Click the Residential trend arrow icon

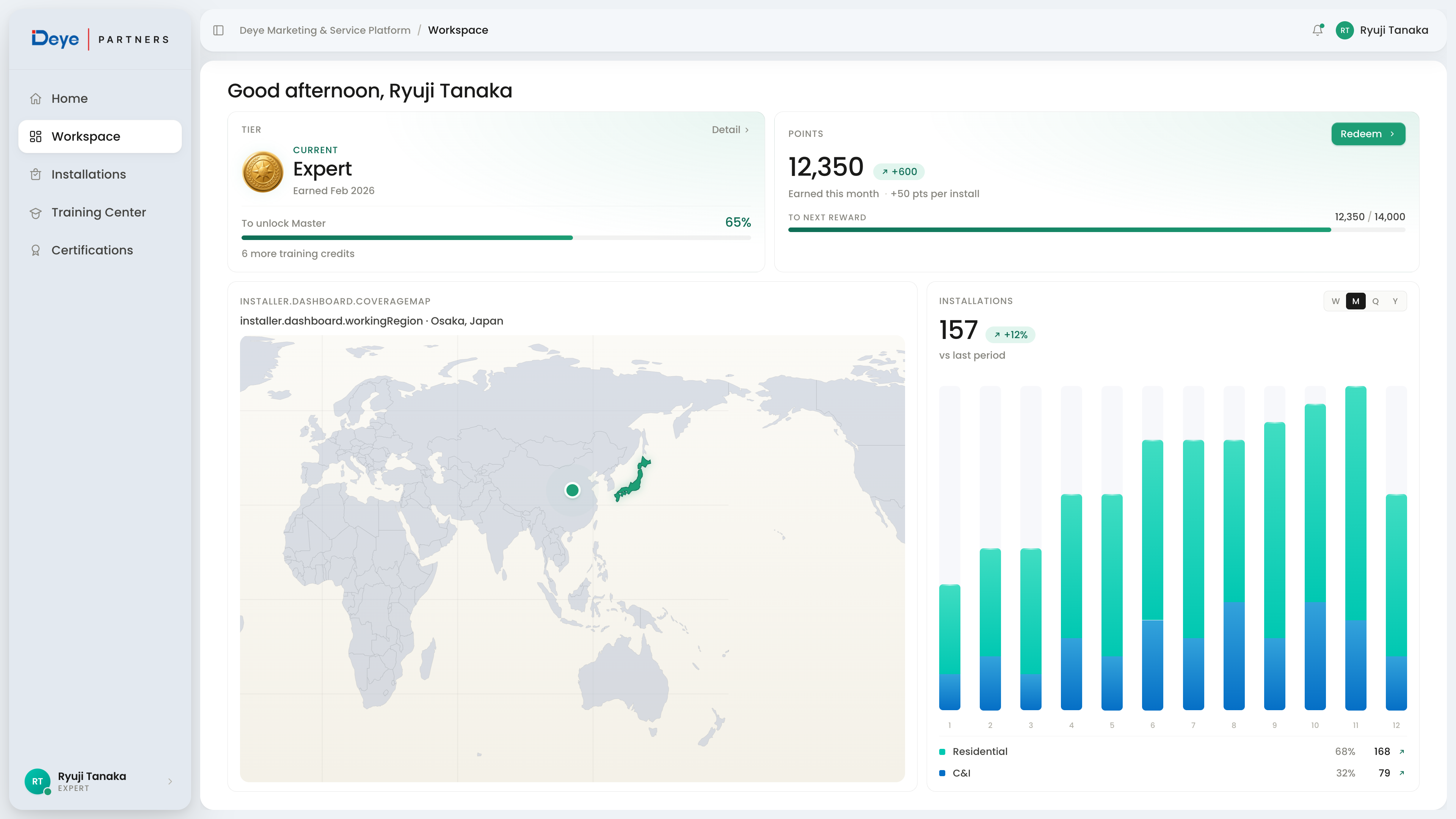[x=1402, y=752]
